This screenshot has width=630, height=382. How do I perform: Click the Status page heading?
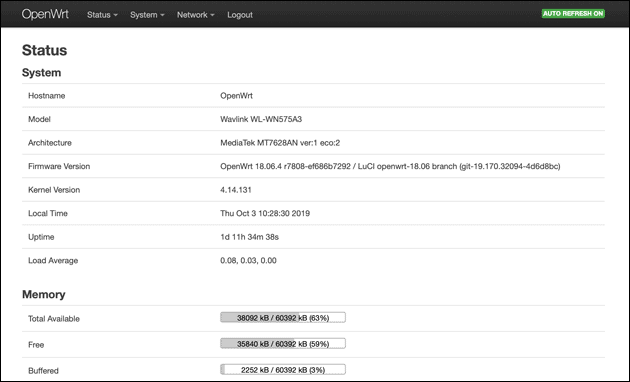click(x=44, y=50)
